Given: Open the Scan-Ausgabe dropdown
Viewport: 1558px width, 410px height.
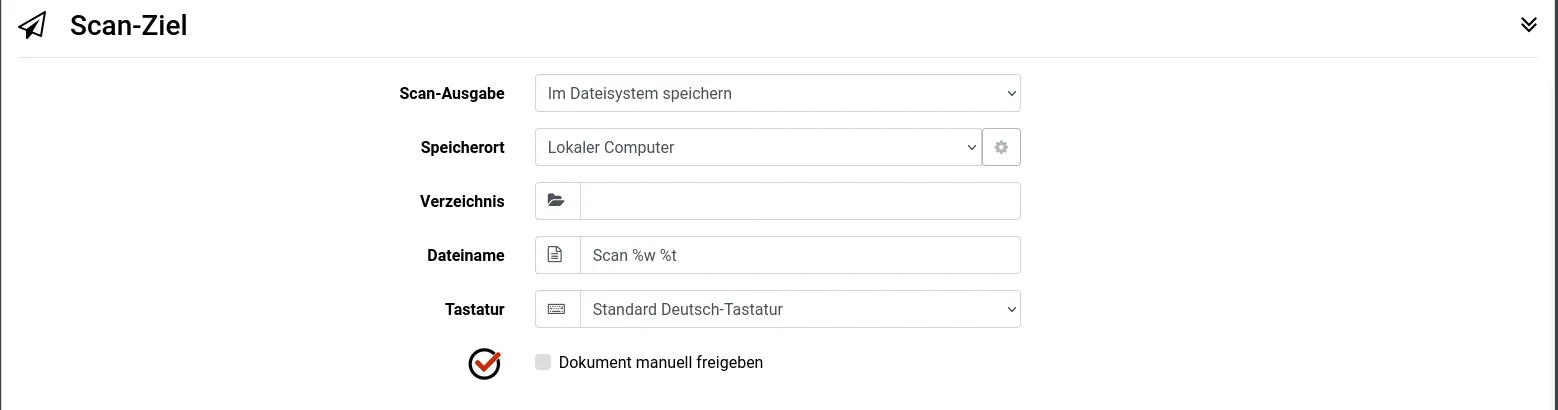Looking at the screenshot, I should point(777,93).
